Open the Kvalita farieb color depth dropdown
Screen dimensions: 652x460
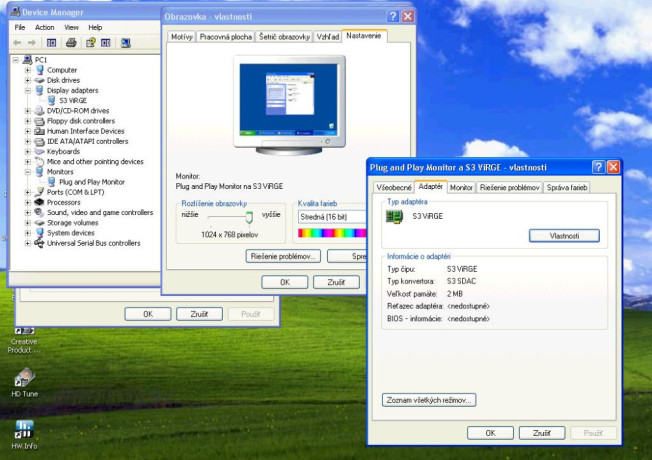332,217
